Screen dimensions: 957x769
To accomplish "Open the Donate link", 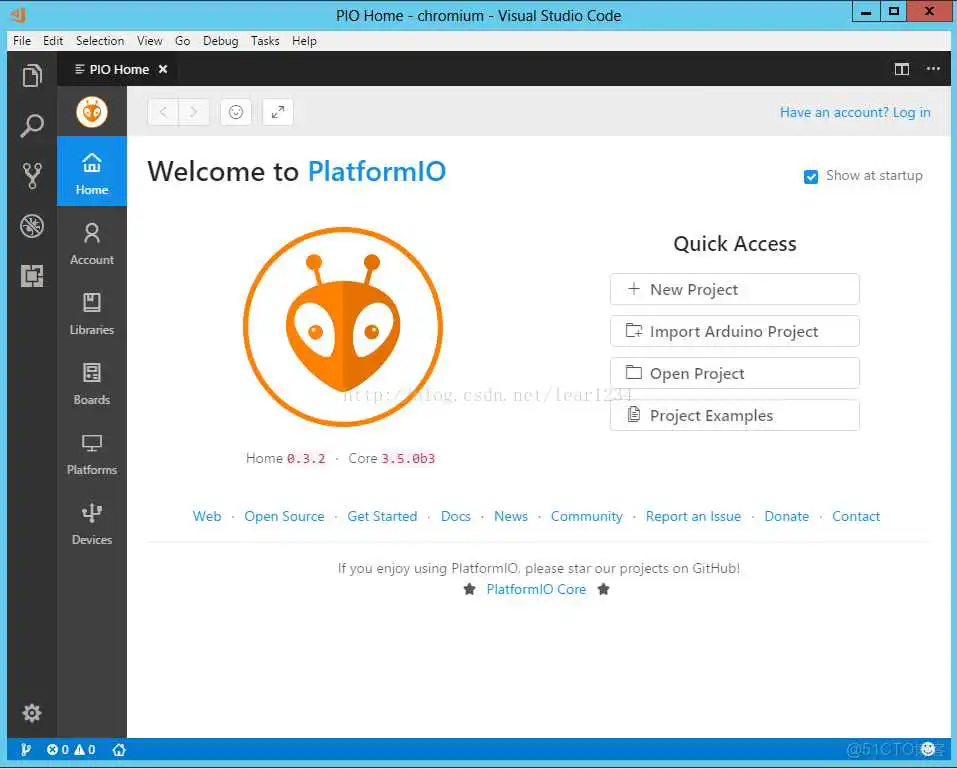I will pyautogui.click(x=786, y=516).
